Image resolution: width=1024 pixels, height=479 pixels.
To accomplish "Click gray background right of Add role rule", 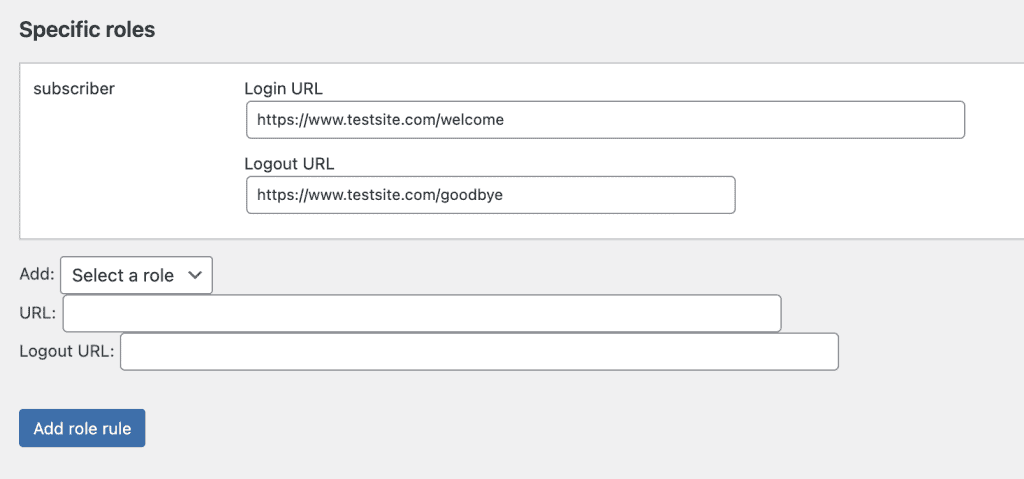I will point(522,429).
